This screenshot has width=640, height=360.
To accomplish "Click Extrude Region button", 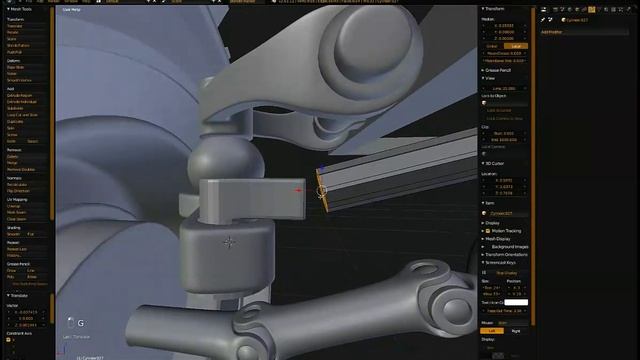I will (x=27, y=96).
